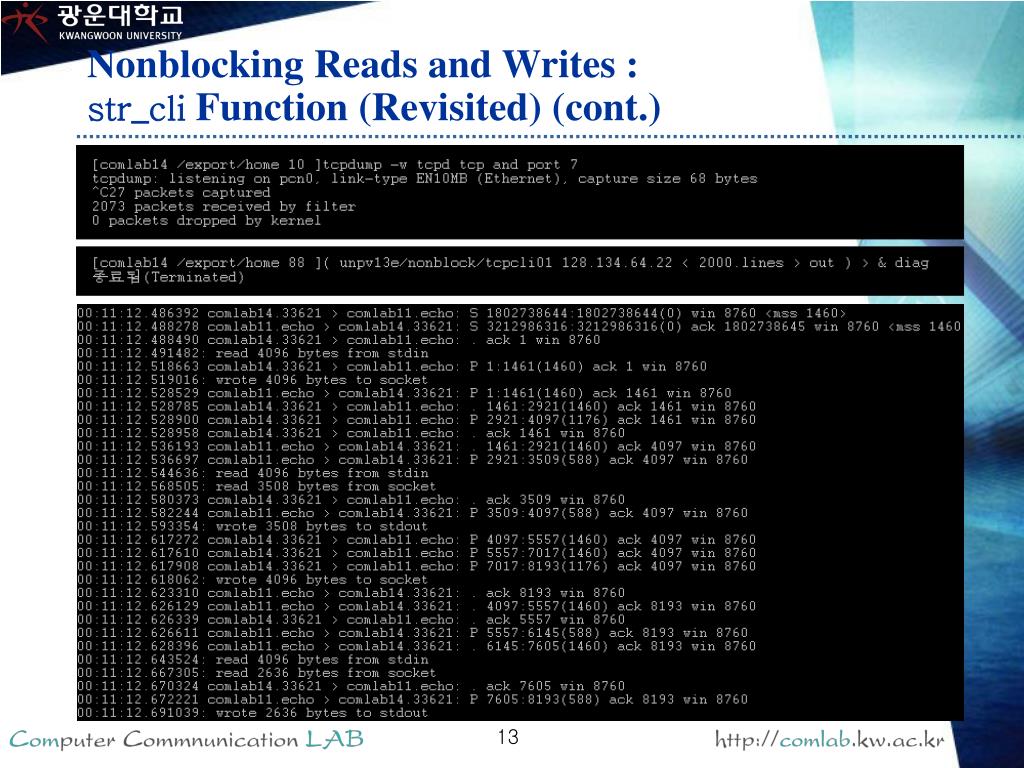The width and height of the screenshot is (1024, 768).
Task: Click the 00:11:12.618062 'wrote 4096 bytes to socket' line
Action: [253, 580]
